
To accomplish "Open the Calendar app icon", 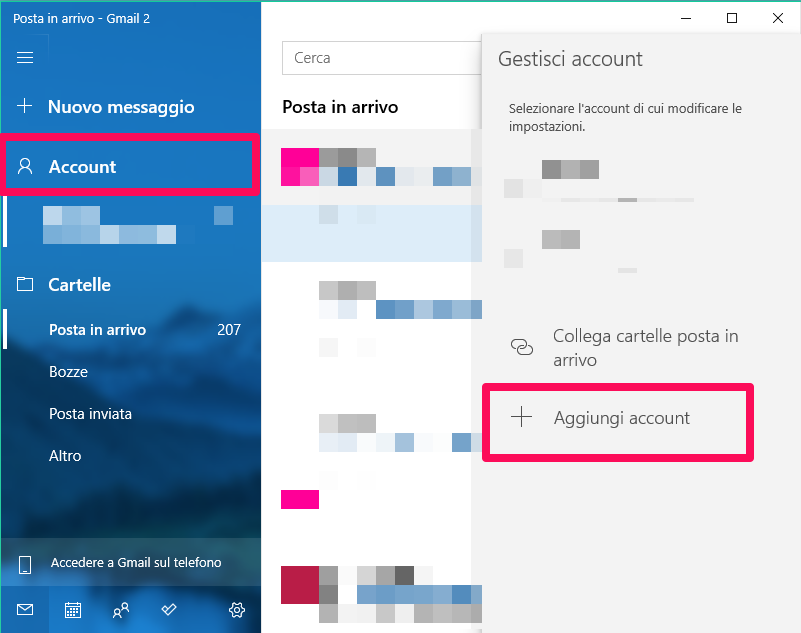I will pyautogui.click(x=73, y=610).
